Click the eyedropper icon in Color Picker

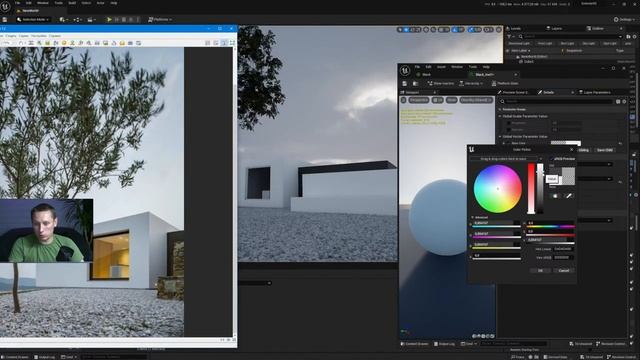point(569,196)
